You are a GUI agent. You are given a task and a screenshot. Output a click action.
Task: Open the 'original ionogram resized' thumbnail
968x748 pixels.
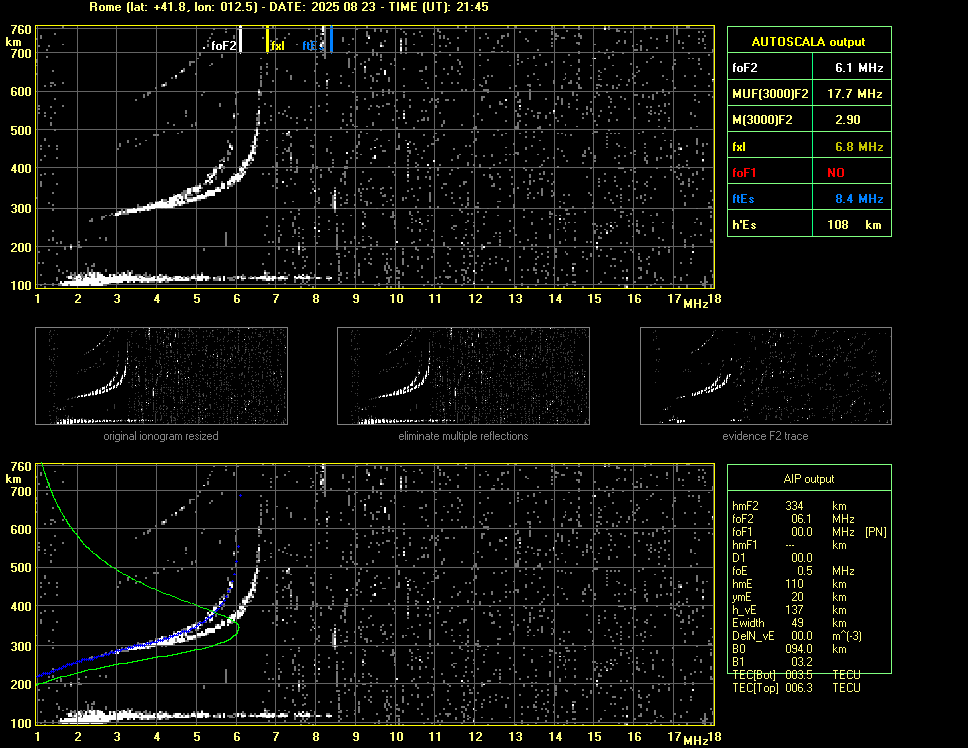161,376
